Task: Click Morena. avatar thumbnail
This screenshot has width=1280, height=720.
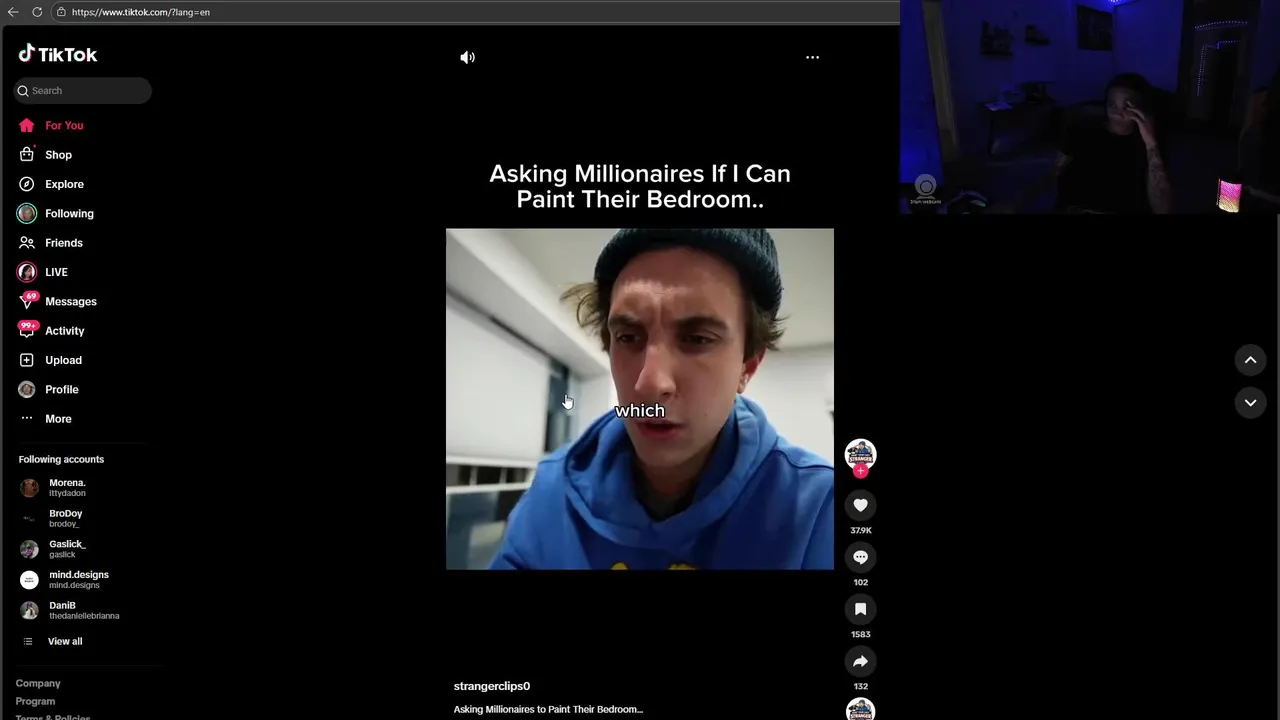Action: [x=30, y=488]
